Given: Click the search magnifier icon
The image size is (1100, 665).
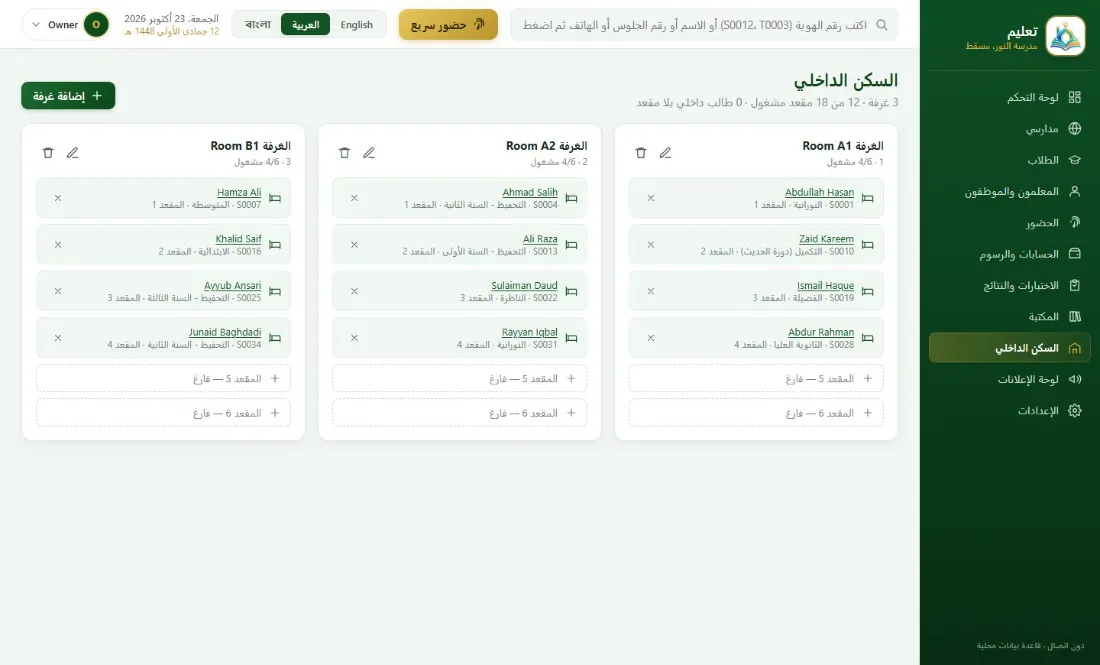Looking at the screenshot, I should coord(882,25).
